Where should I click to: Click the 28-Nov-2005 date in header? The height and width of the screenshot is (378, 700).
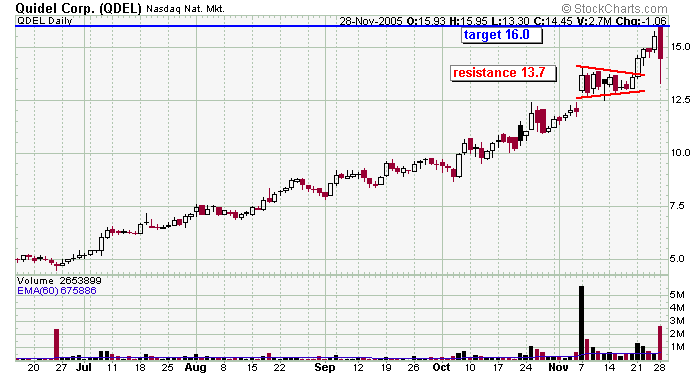coord(371,21)
